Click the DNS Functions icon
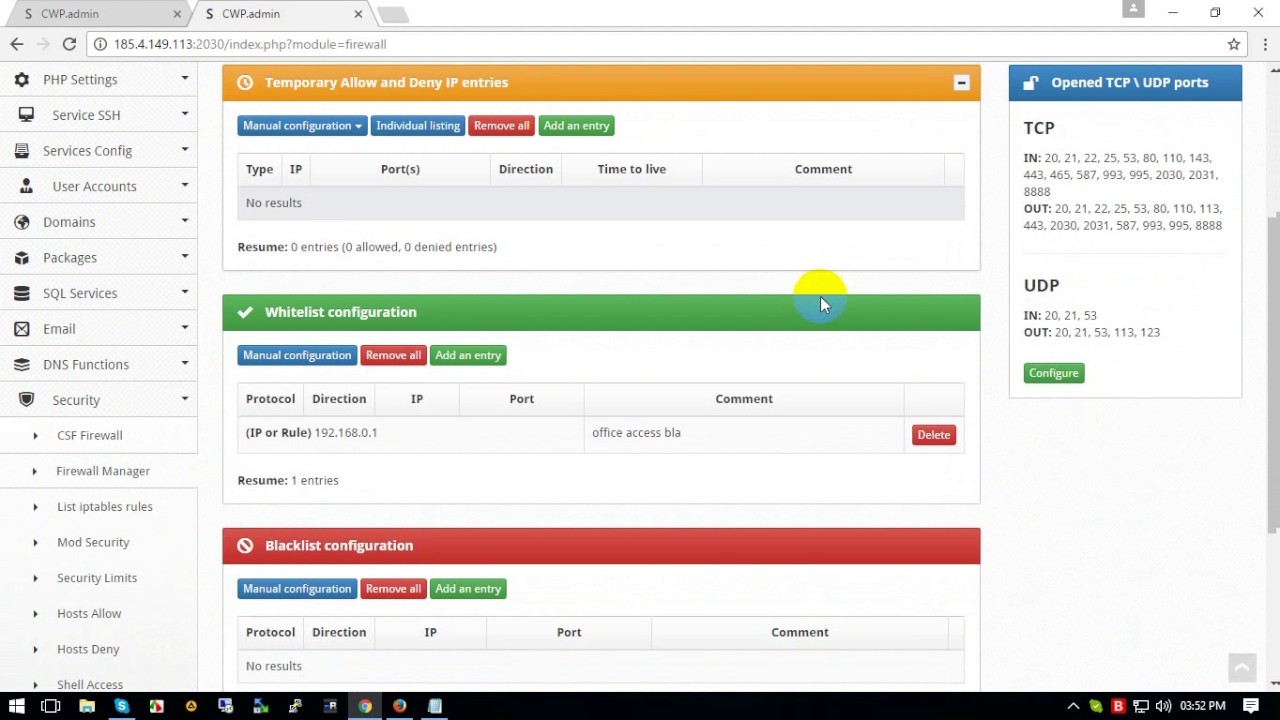Screen dimensions: 1280x720 coord(22,365)
